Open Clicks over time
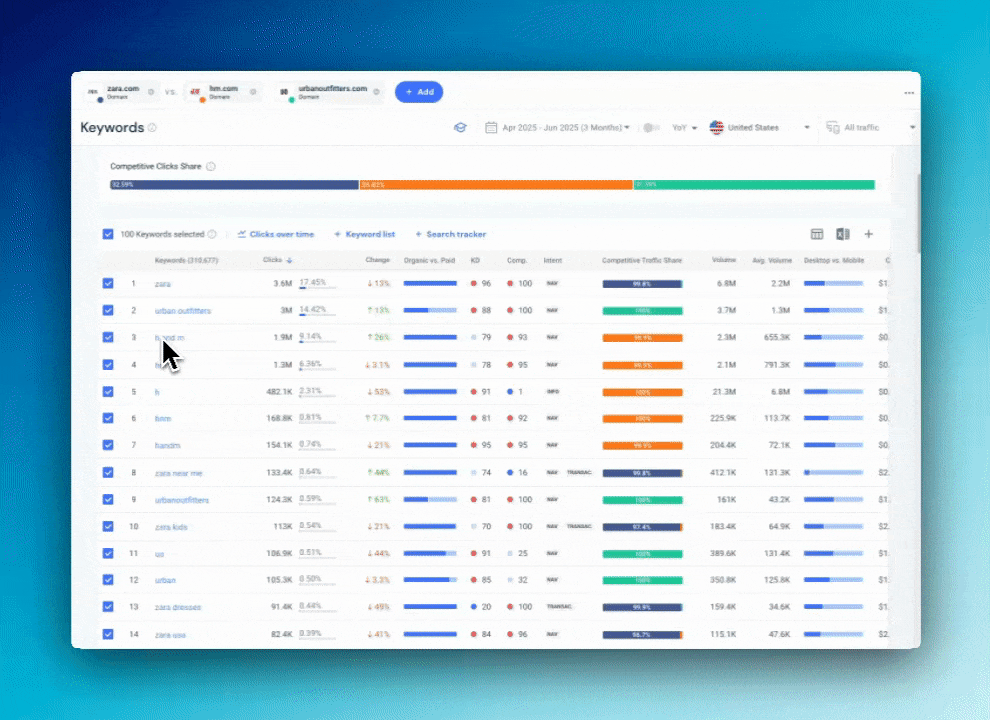This screenshot has height=720, width=990. click(276, 234)
